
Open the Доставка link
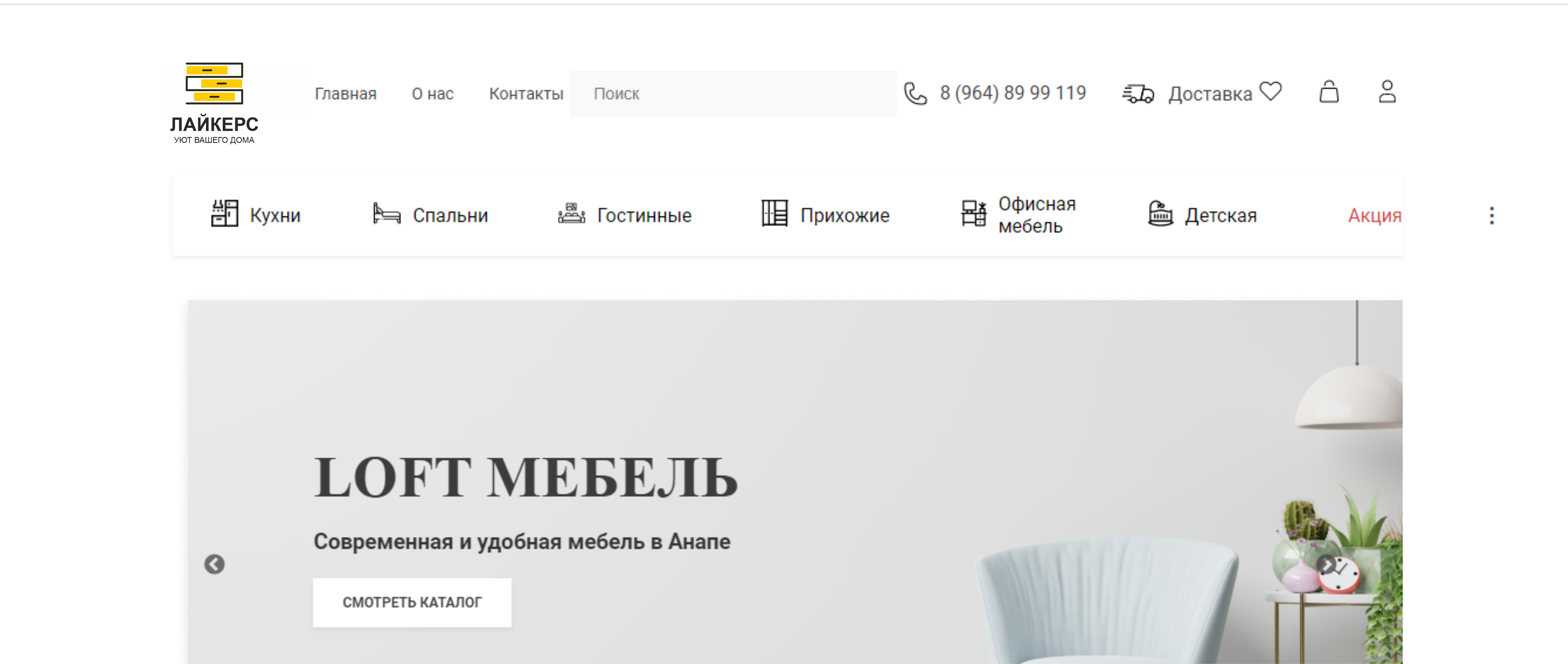pos(1210,94)
